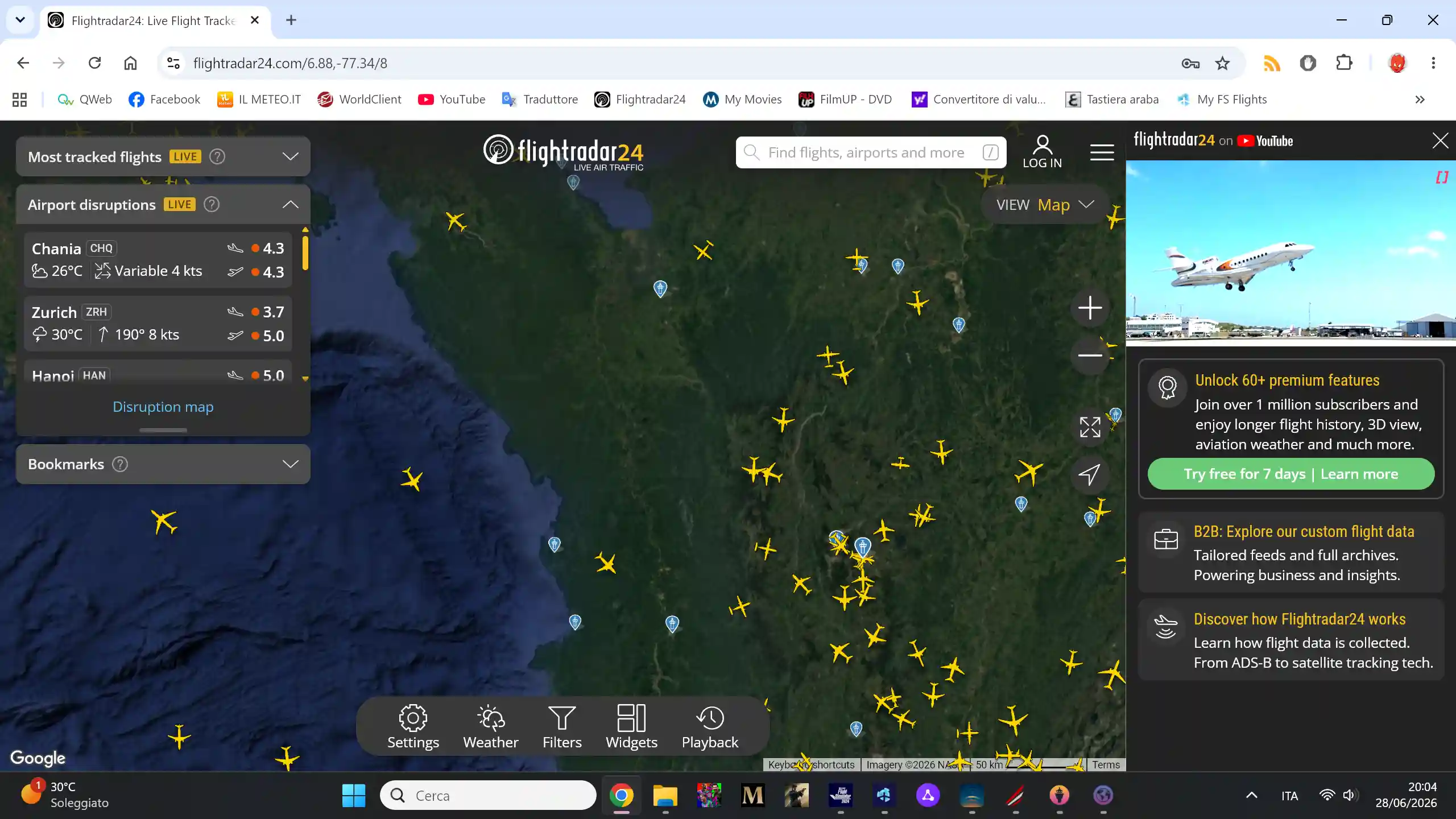Open flight Playback history
This screenshot has width=1456, height=819.
click(x=710, y=727)
